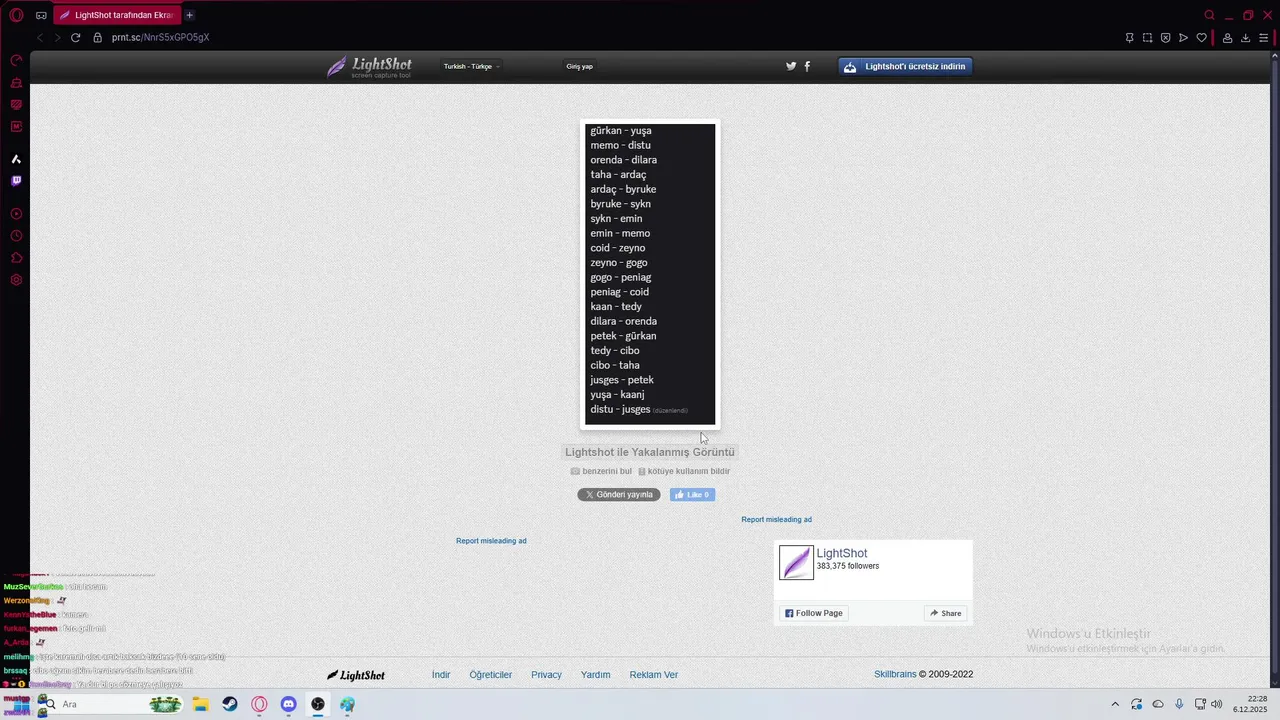Open Extensions cube icon in sidebar
This screenshot has width=1280, height=720.
(x=16, y=258)
